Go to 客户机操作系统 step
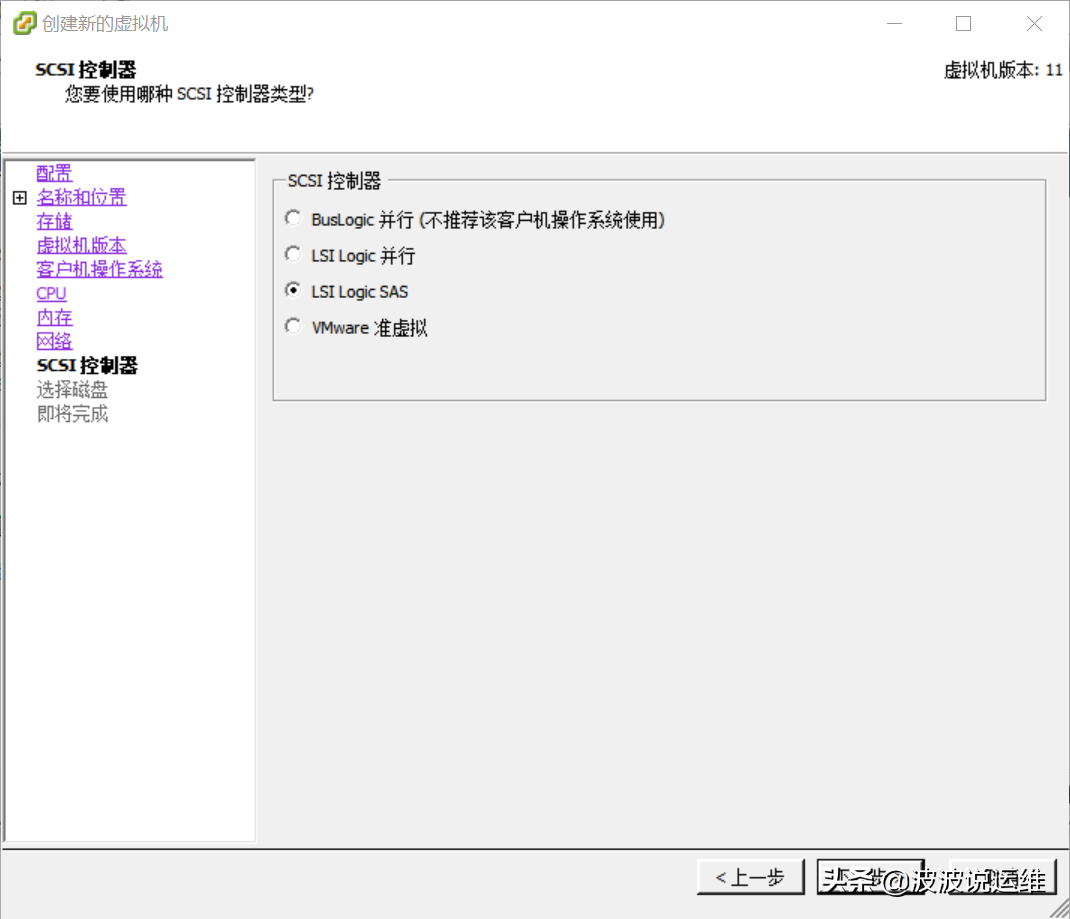Image resolution: width=1070 pixels, height=919 pixels. tap(99, 269)
